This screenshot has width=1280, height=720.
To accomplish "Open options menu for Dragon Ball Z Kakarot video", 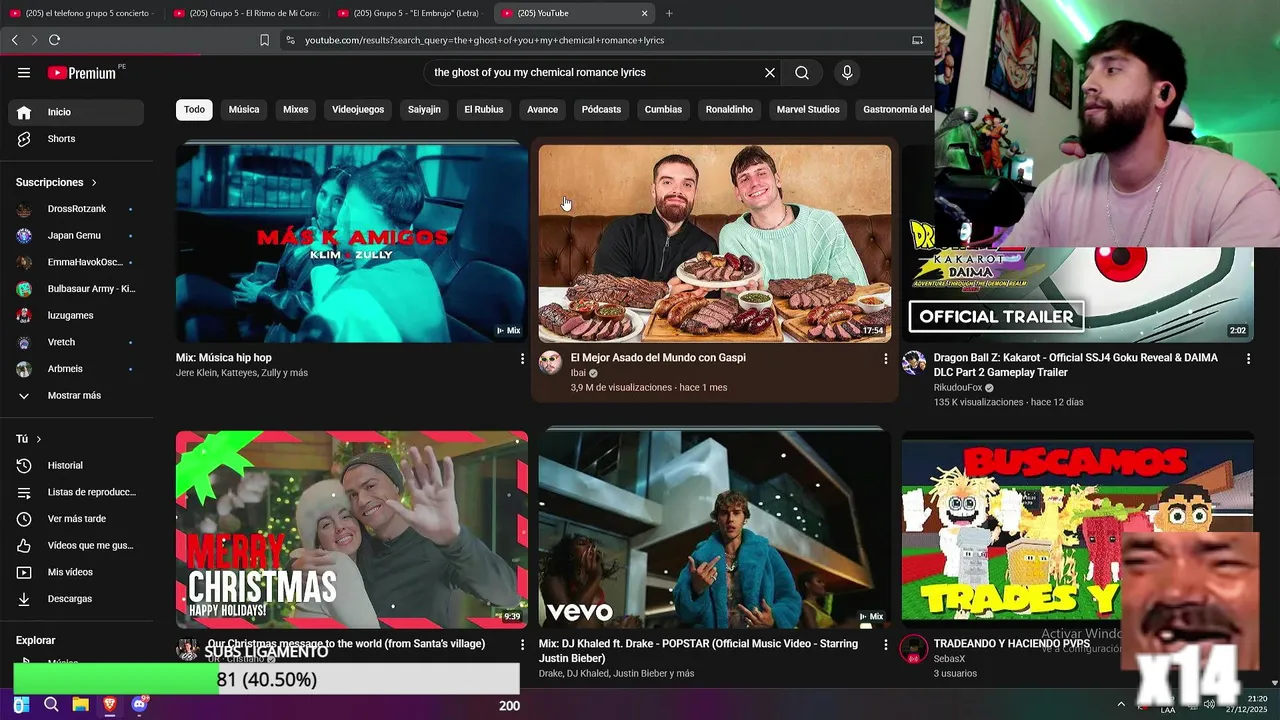I will click(1248, 358).
